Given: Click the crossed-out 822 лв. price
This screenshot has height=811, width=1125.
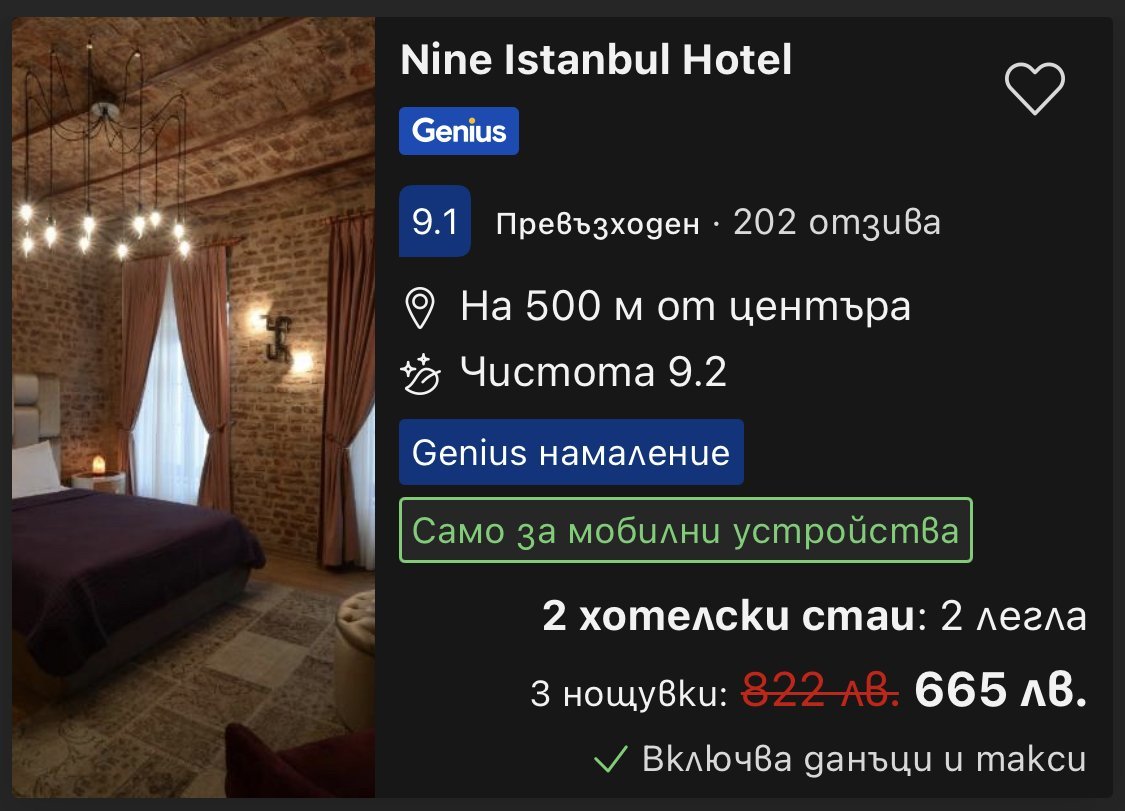Looking at the screenshot, I should (820, 690).
